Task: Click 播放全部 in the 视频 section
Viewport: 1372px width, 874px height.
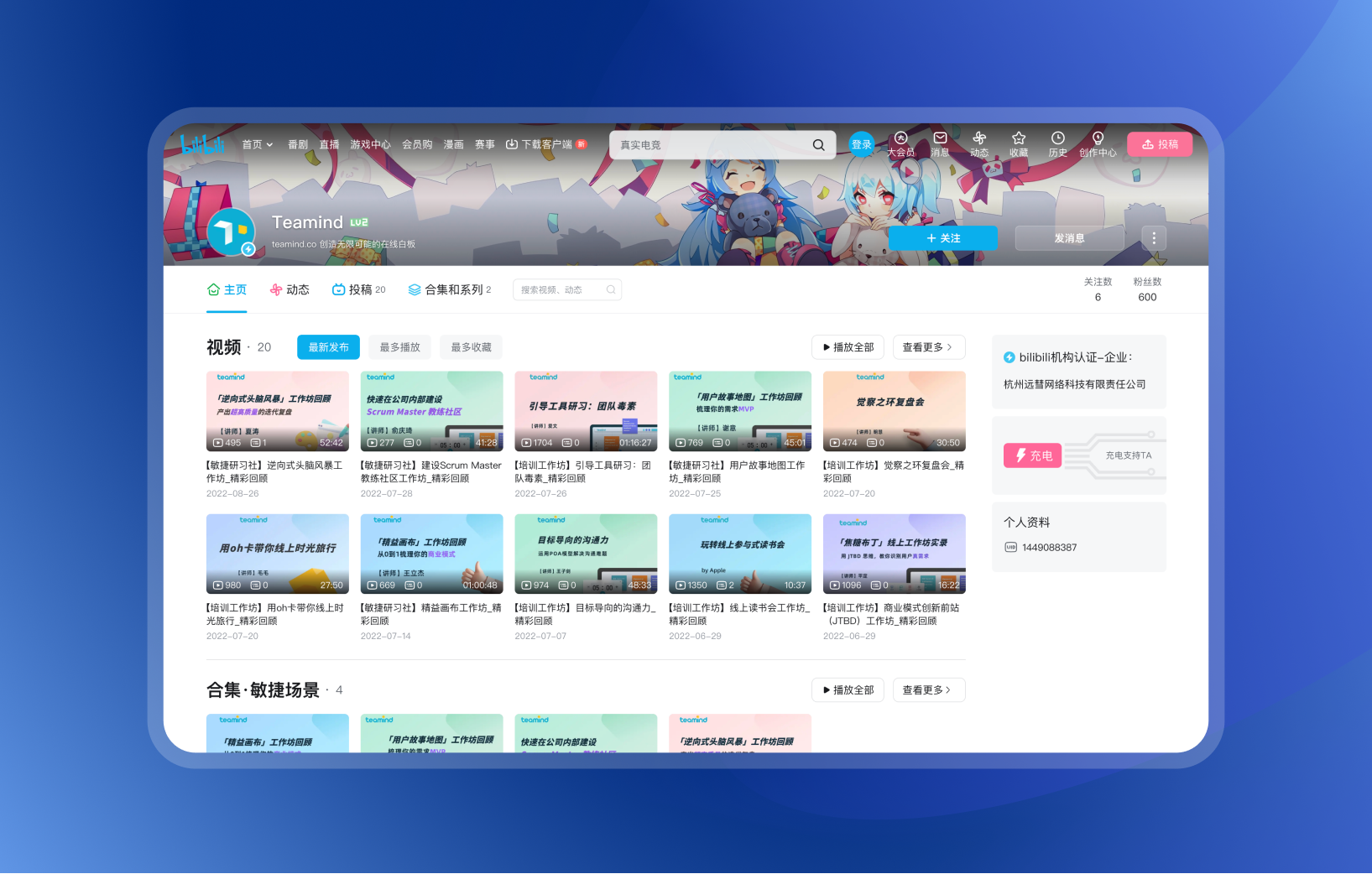Action: [x=848, y=347]
